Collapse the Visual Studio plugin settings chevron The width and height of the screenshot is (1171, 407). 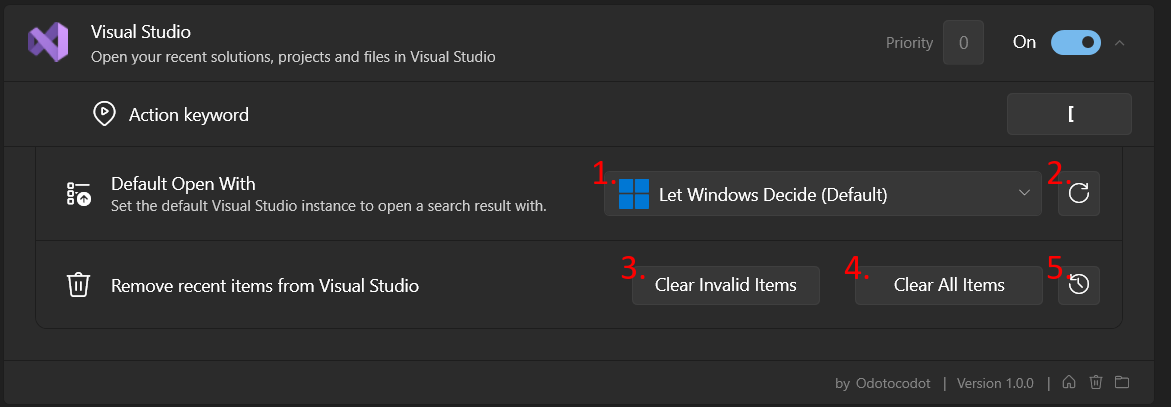[x=1119, y=43]
